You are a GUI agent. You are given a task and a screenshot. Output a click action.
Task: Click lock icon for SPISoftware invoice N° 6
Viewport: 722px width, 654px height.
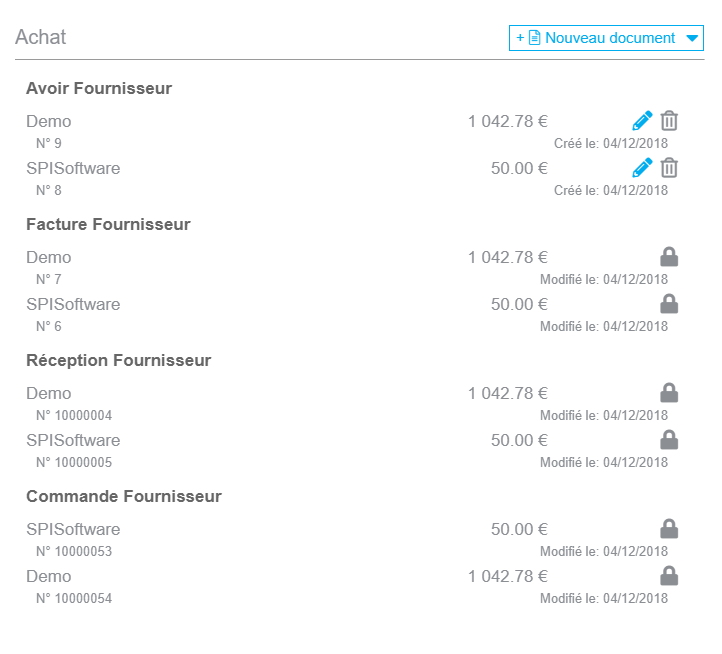669,304
